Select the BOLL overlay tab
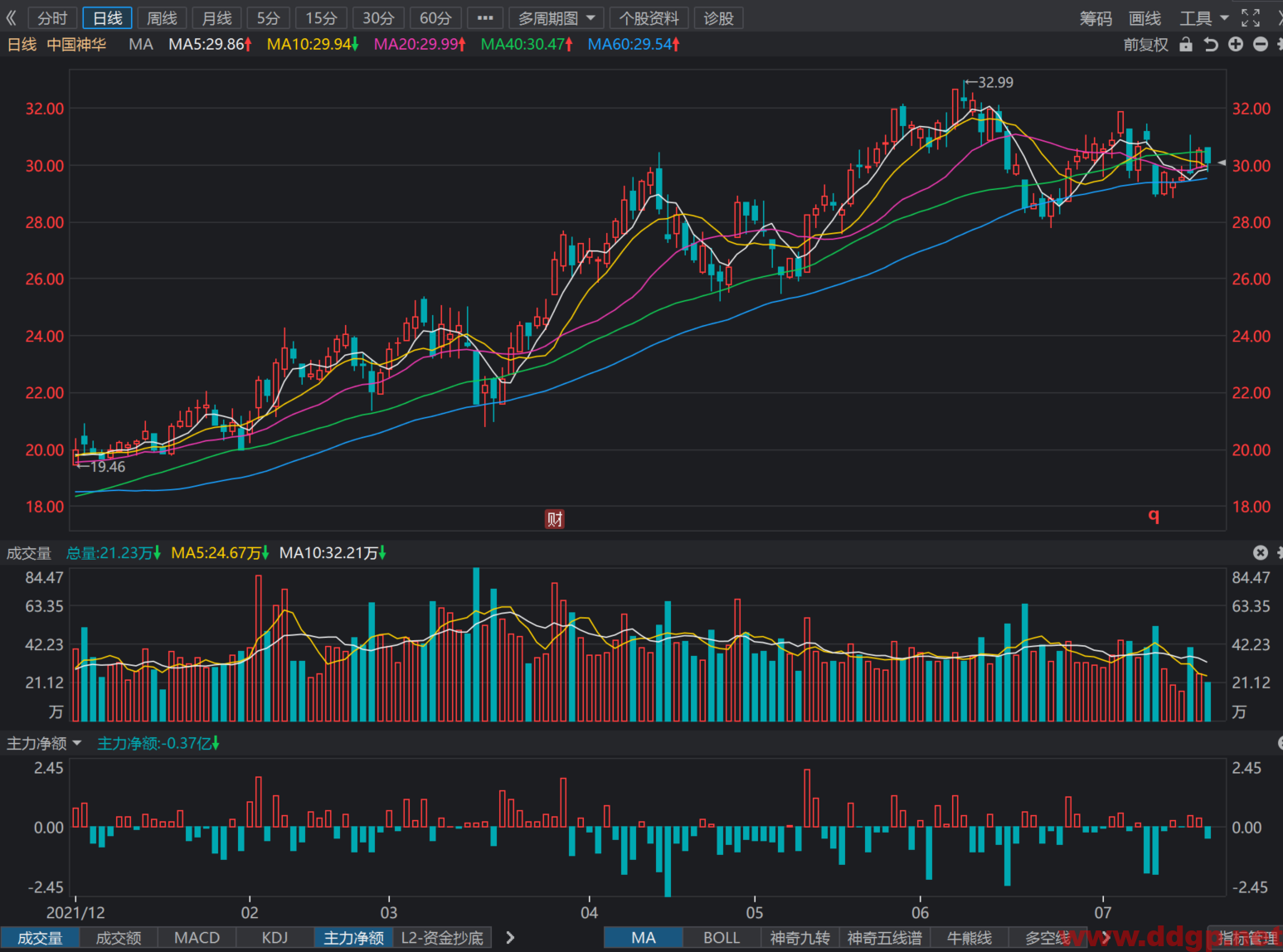 [x=722, y=938]
